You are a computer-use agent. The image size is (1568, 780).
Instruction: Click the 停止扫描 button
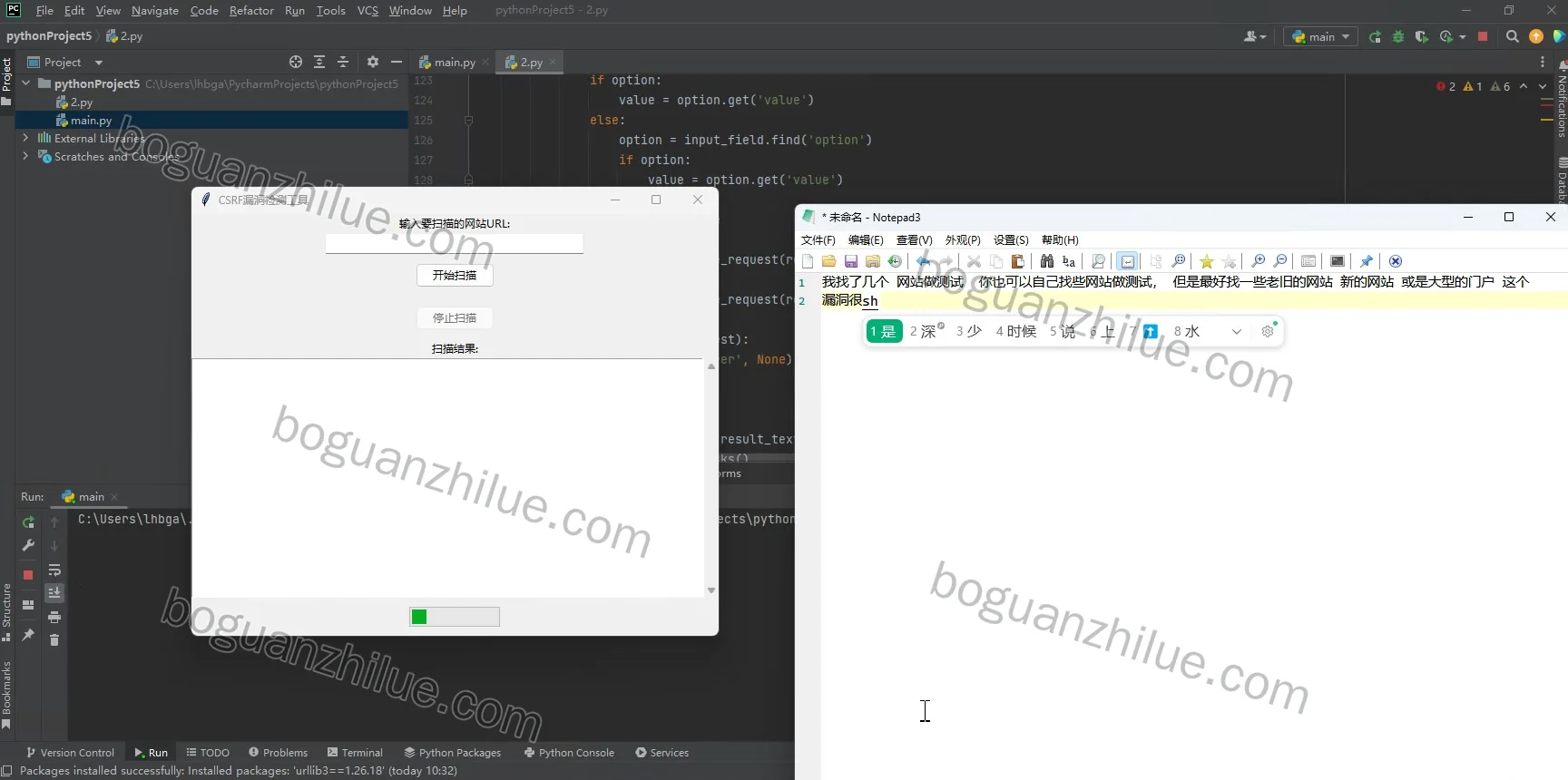(455, 317)
